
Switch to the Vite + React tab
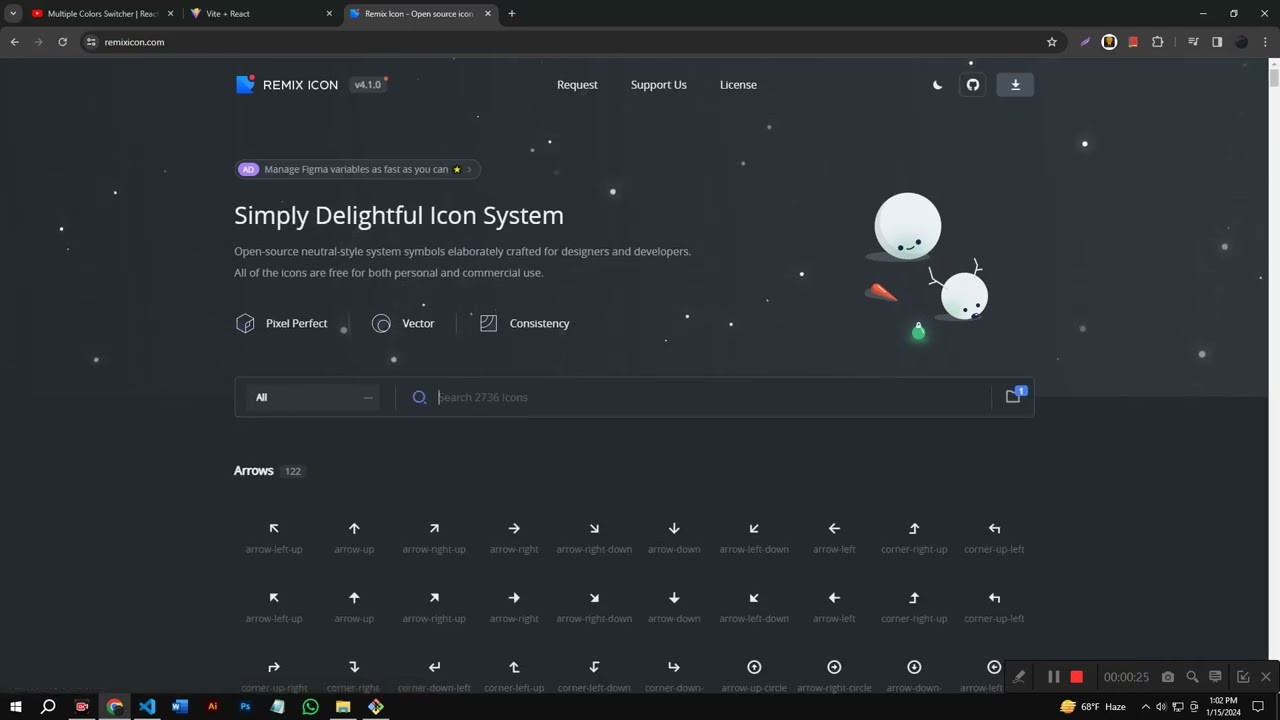click(x=260, y=14)
